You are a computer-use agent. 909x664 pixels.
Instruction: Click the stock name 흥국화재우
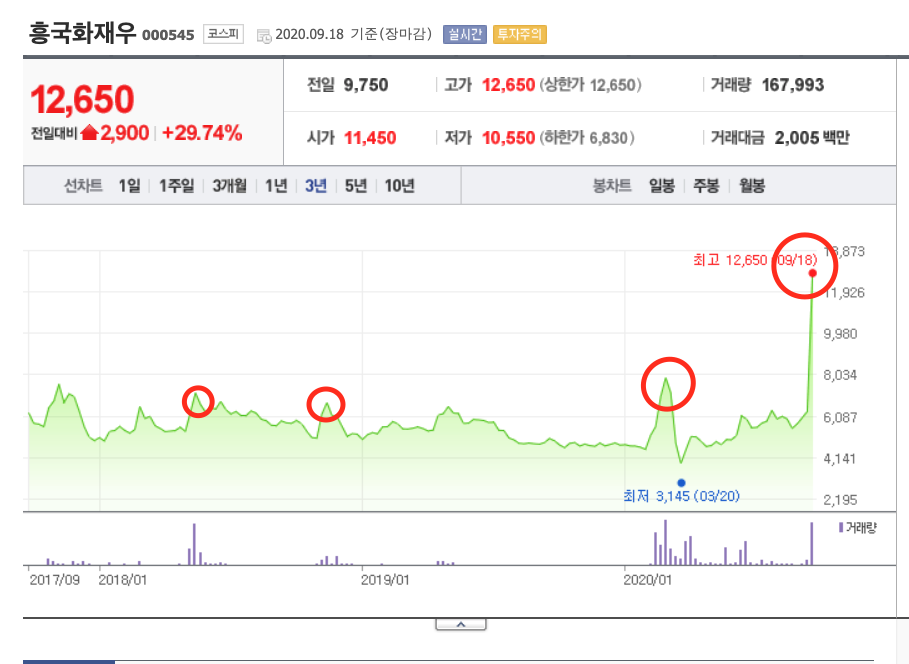click(82, 33)
